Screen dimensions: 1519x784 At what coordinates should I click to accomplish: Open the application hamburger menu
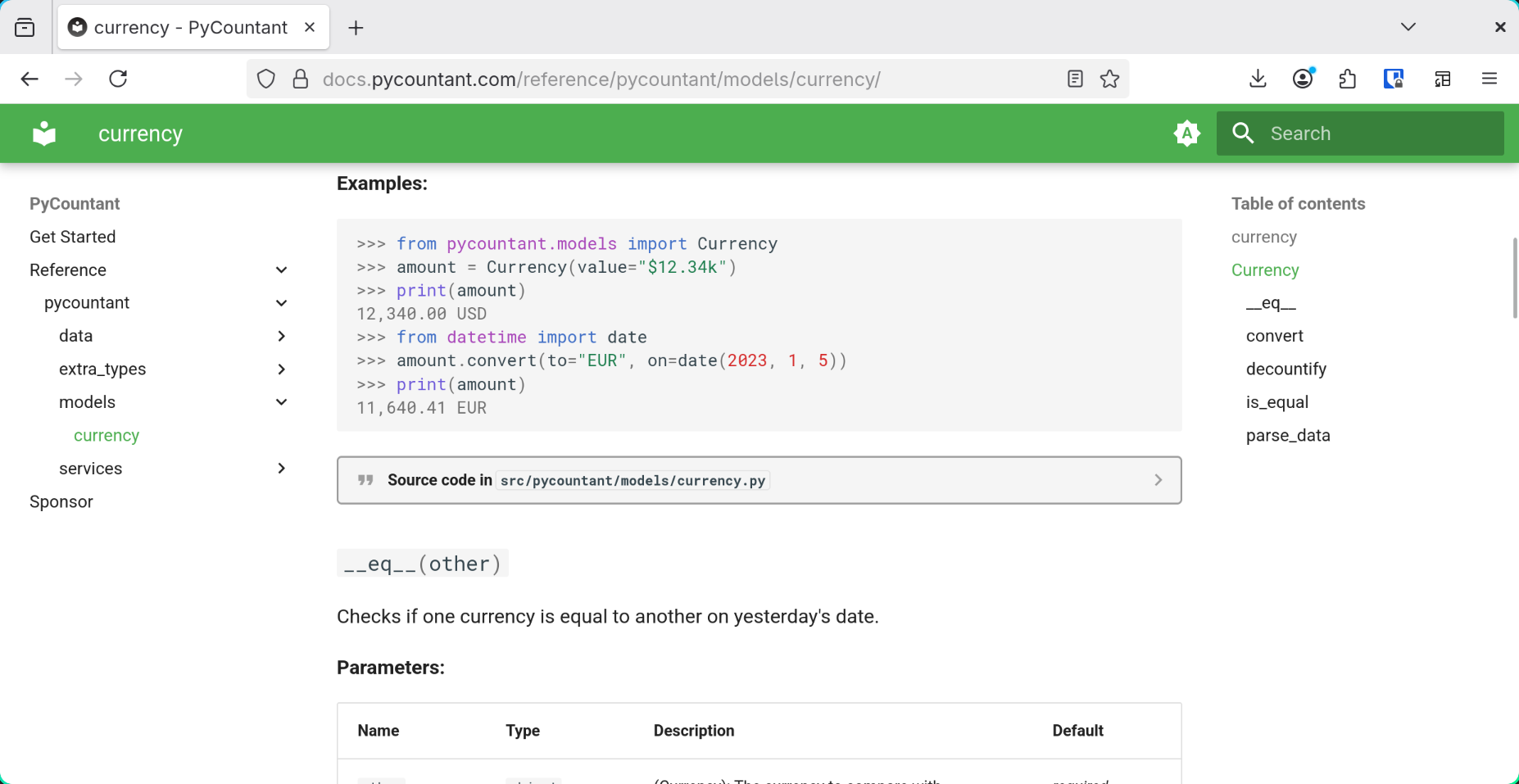tap(1489, 79)
